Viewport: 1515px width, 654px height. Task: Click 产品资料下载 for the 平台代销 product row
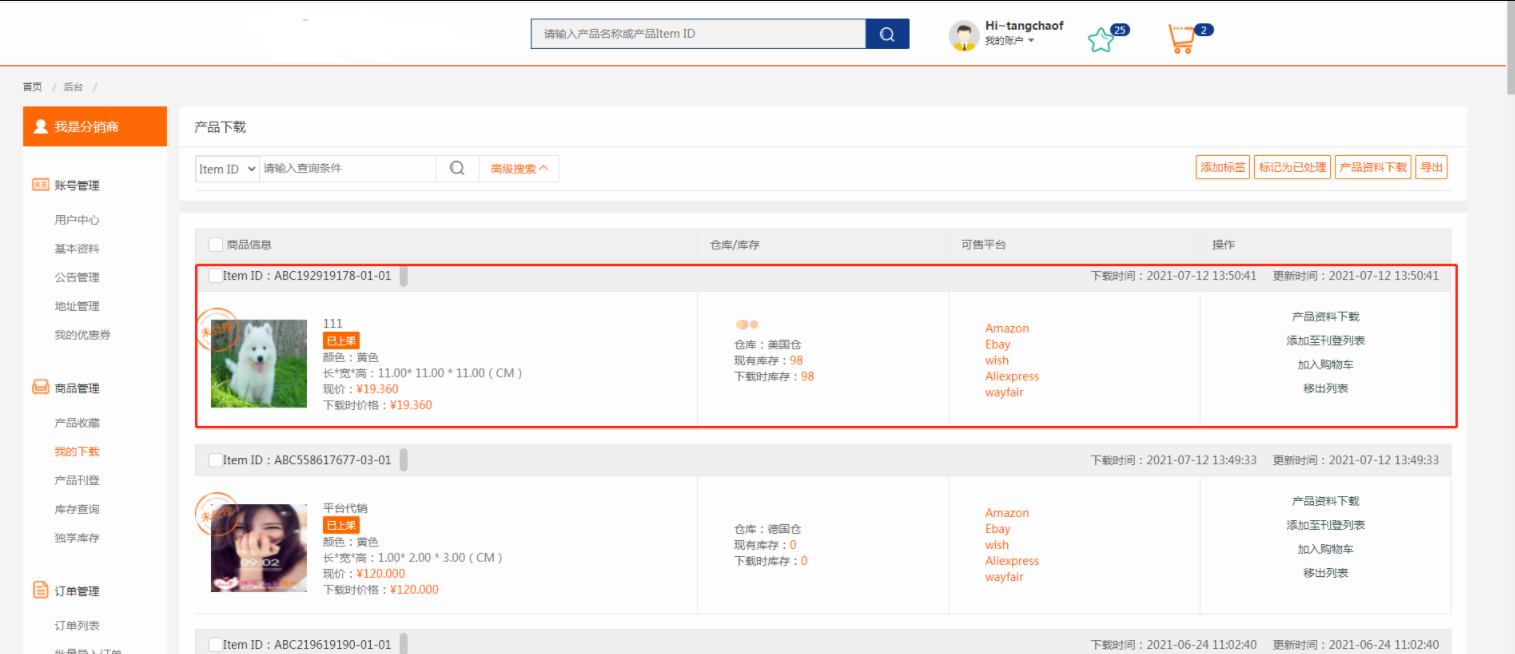tap(1326, 502)
